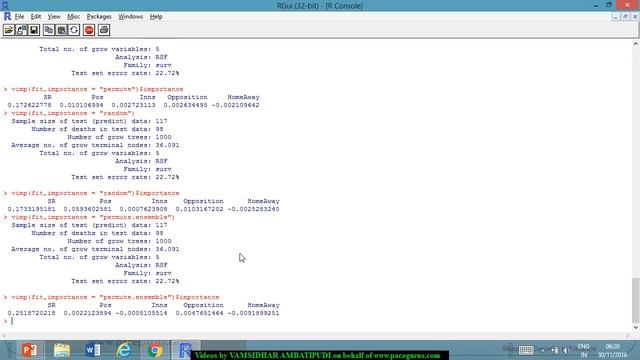Click the Paste toolbar icon
Screen dimensions: 640x360
tap(62, 30)
